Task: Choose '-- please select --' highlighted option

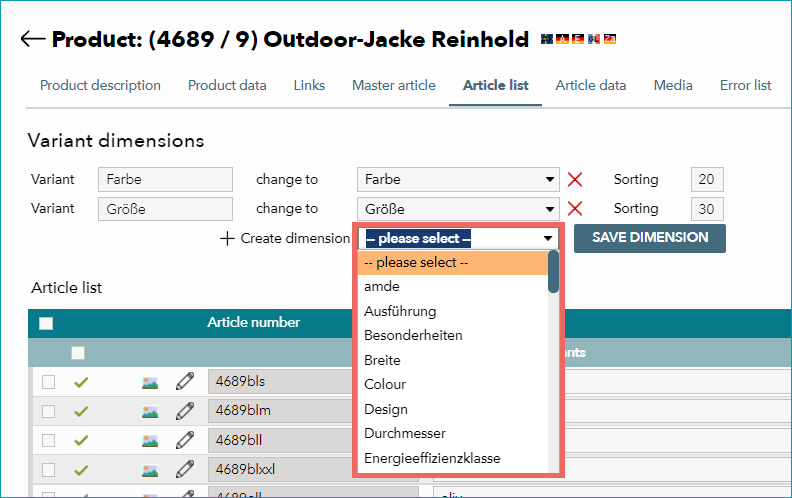Action: coord(453,263)
